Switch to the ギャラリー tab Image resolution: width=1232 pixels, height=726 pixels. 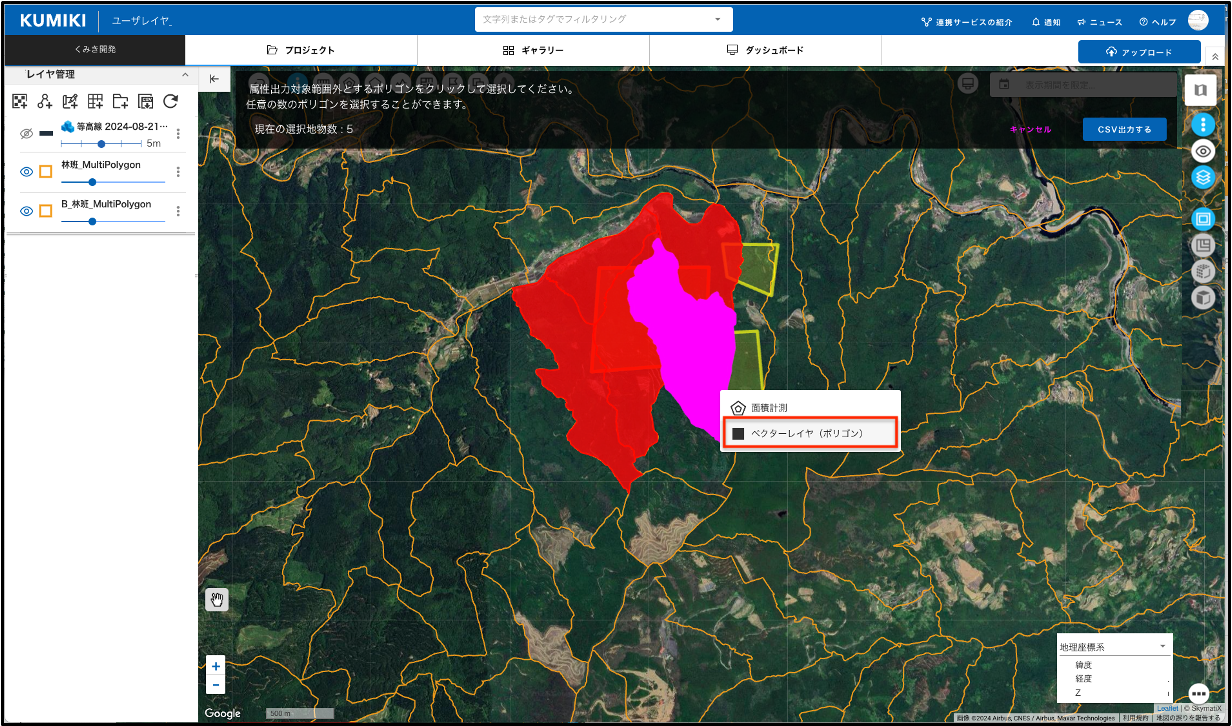pos(533,50)
